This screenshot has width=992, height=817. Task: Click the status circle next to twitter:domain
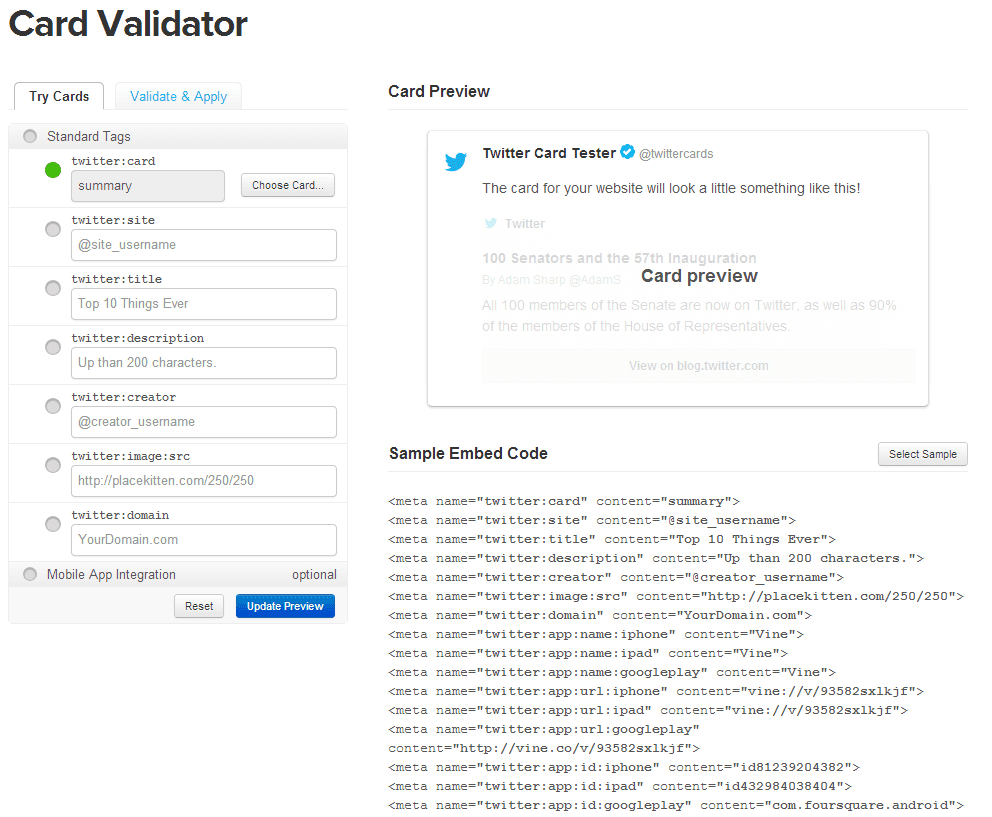(x=52, y=523)
